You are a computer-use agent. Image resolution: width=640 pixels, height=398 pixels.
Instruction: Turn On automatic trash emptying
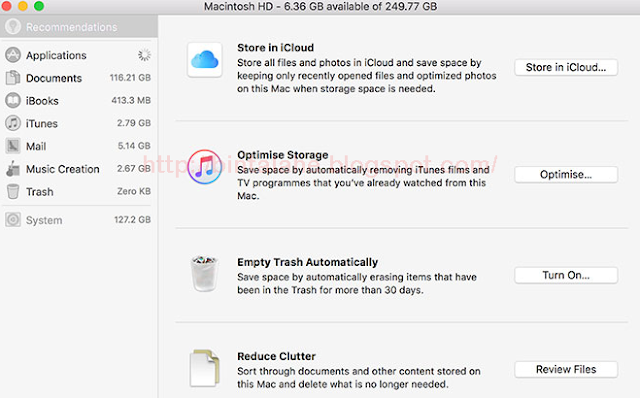(x=566, y=275)
